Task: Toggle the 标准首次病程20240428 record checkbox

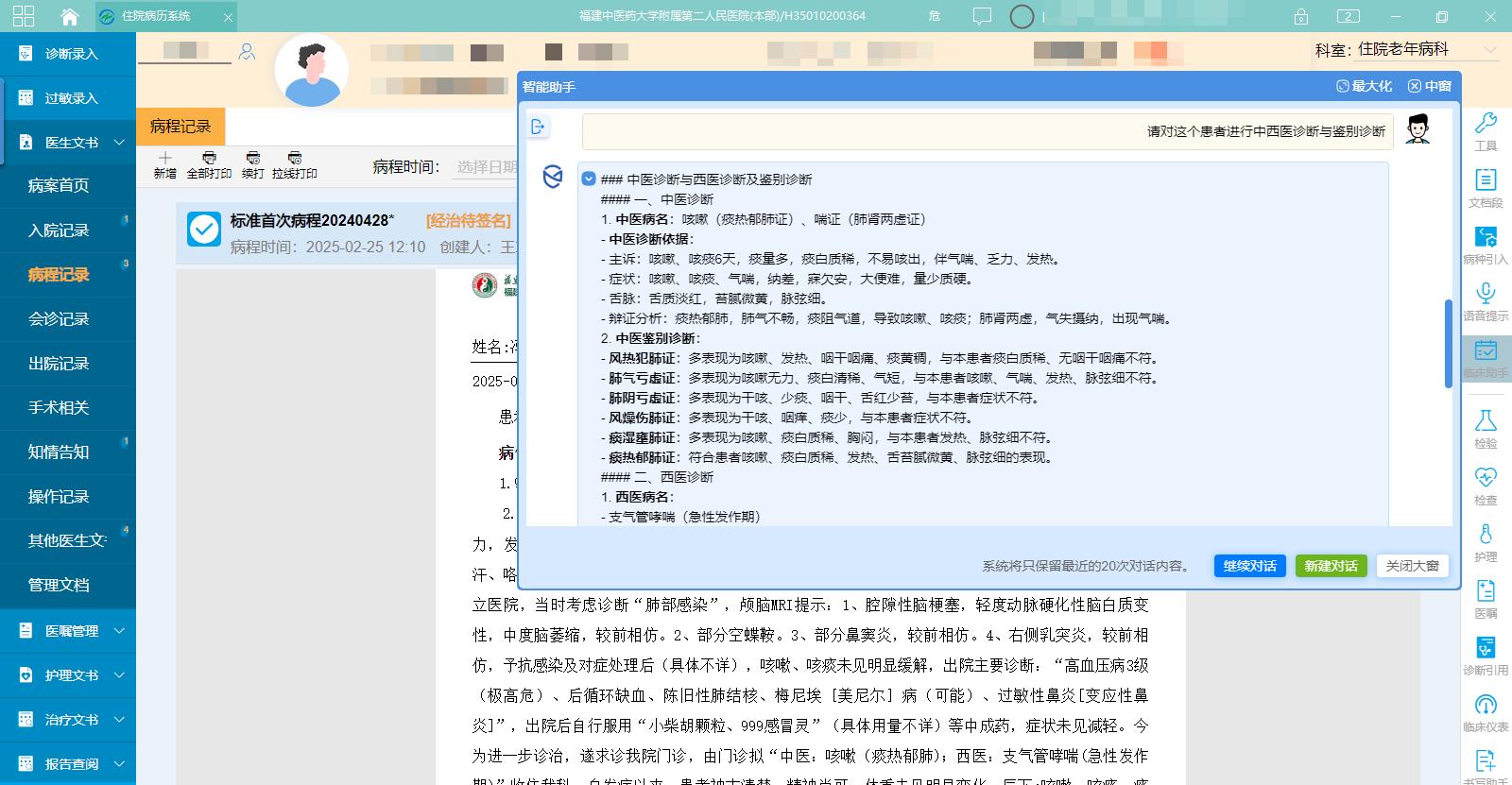Action: coord(204,230)
